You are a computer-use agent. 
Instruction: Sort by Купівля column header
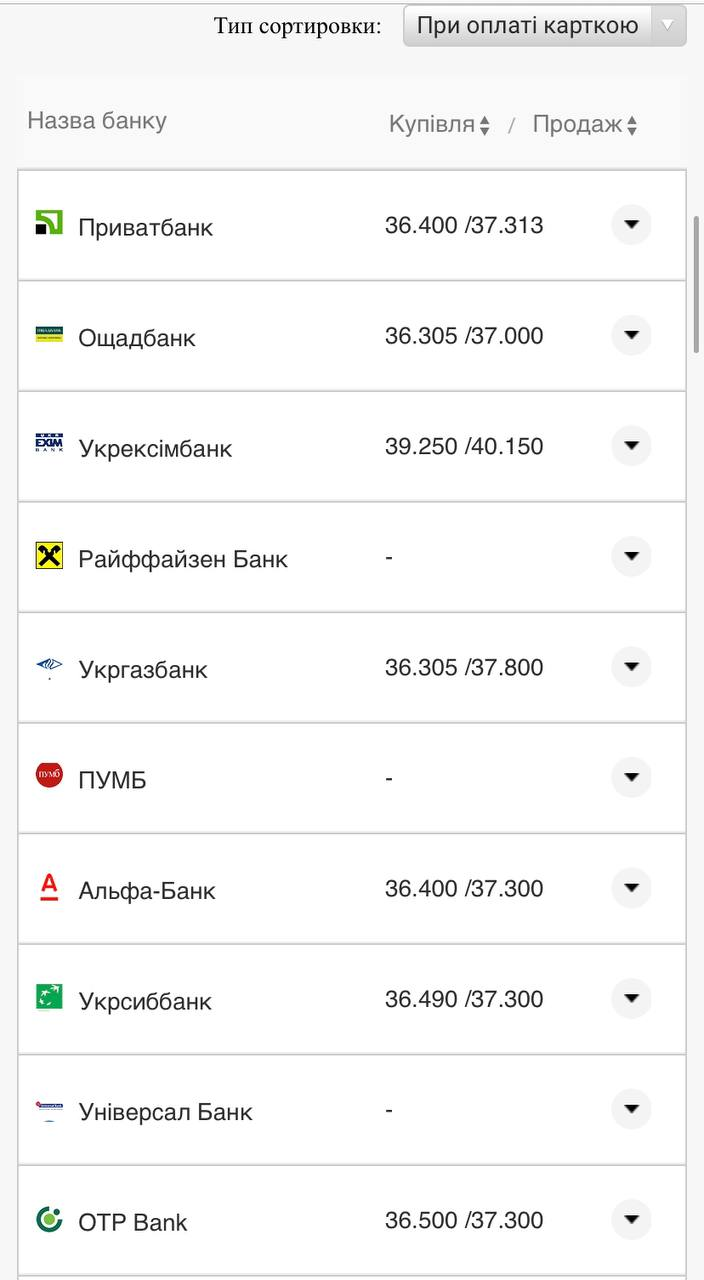pyautogui.click(x=439, y=125)
